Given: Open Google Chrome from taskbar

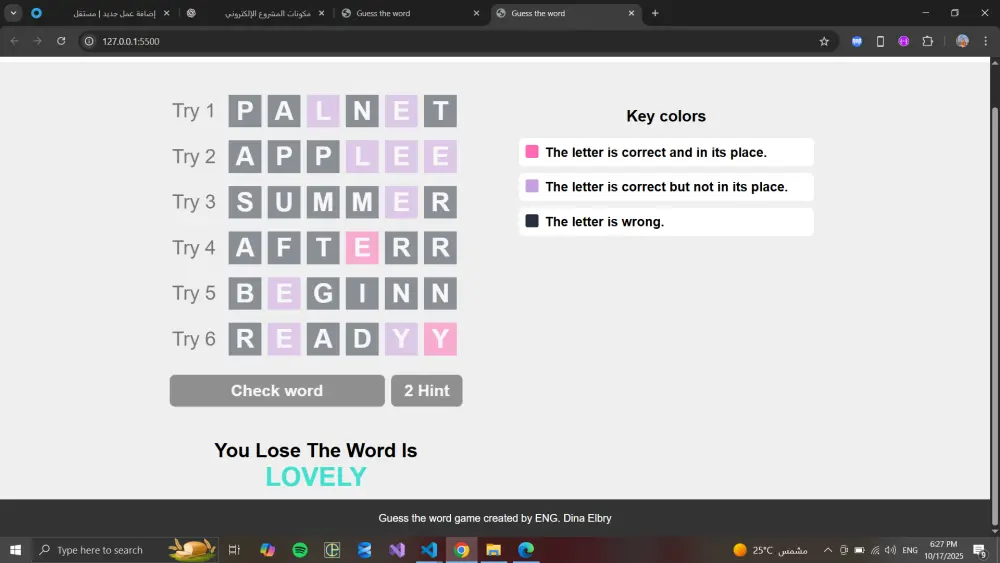Looking at the screenshot, I should (x=462, y=550).
